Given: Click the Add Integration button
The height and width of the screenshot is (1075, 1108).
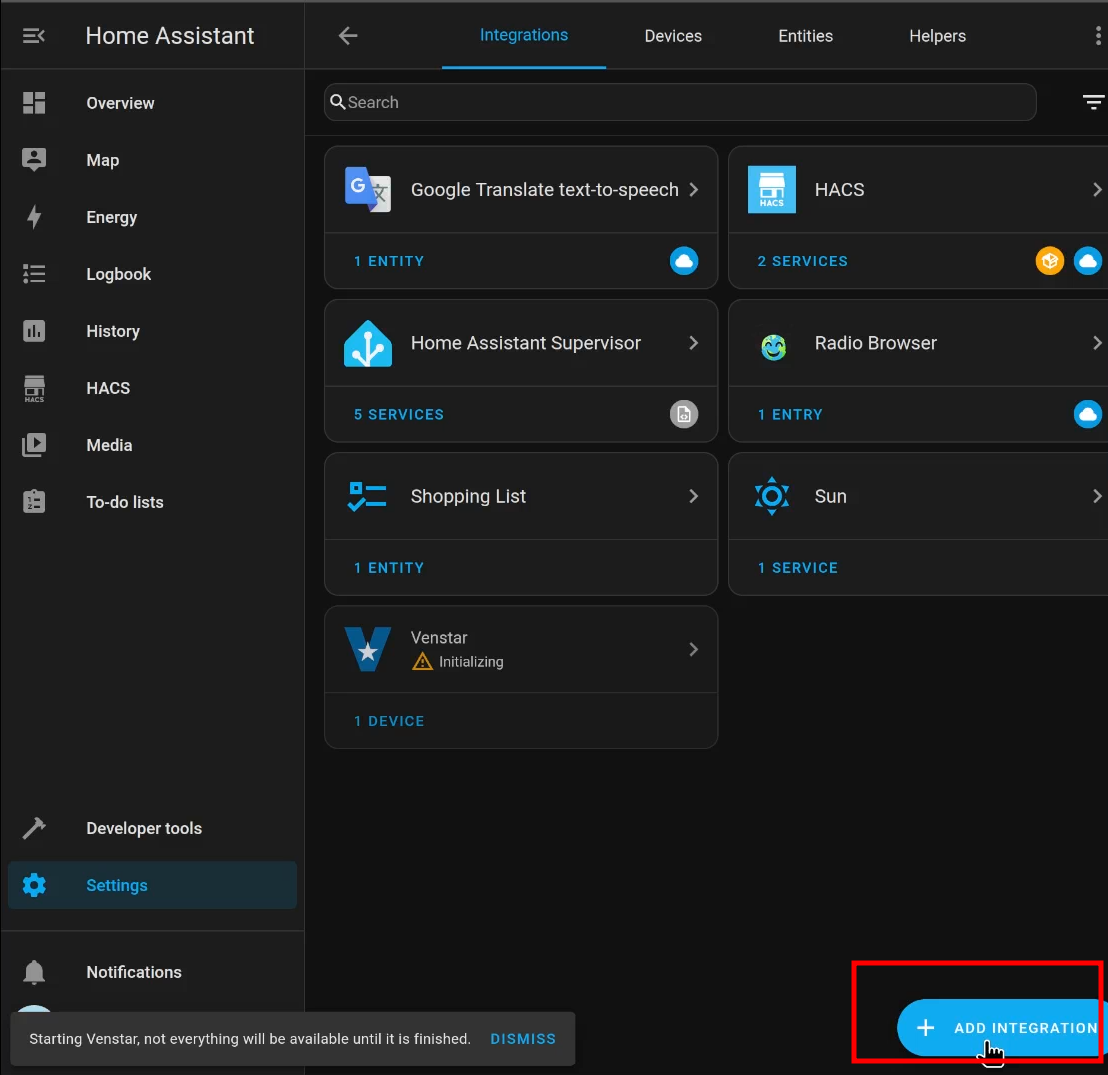Looking at the screenshot, I should (x=1002, y=1028).
